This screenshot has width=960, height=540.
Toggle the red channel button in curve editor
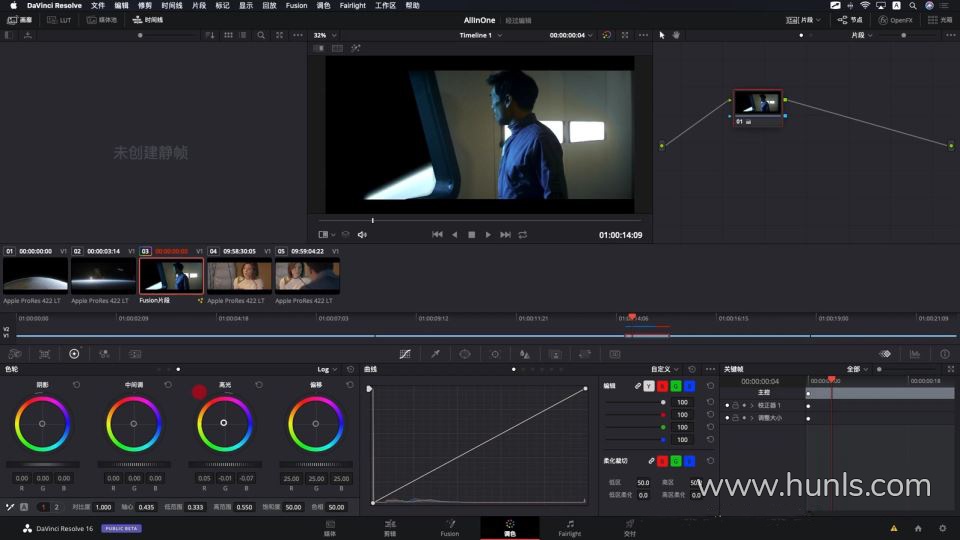coord(662,386)
